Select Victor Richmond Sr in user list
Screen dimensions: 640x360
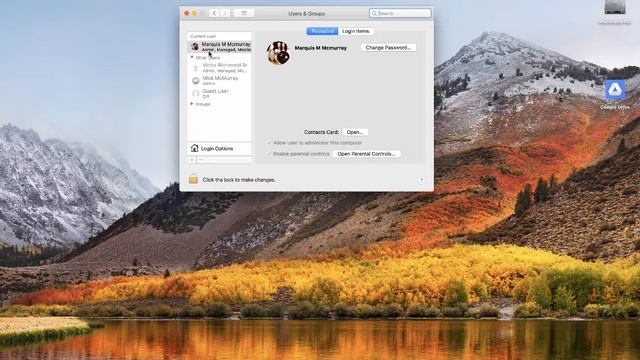coord(219,67)
